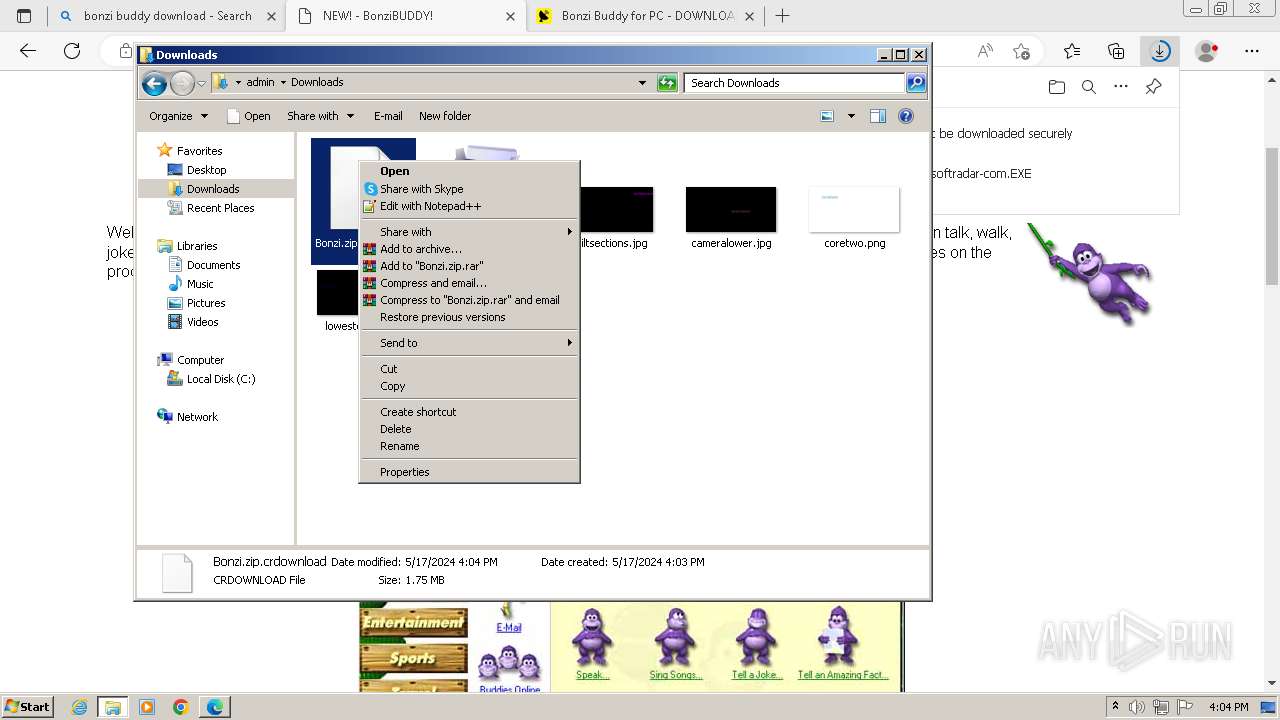
Task: Toggle the preview pane icon
Action: pyautogui.click(x=877, y=116)
